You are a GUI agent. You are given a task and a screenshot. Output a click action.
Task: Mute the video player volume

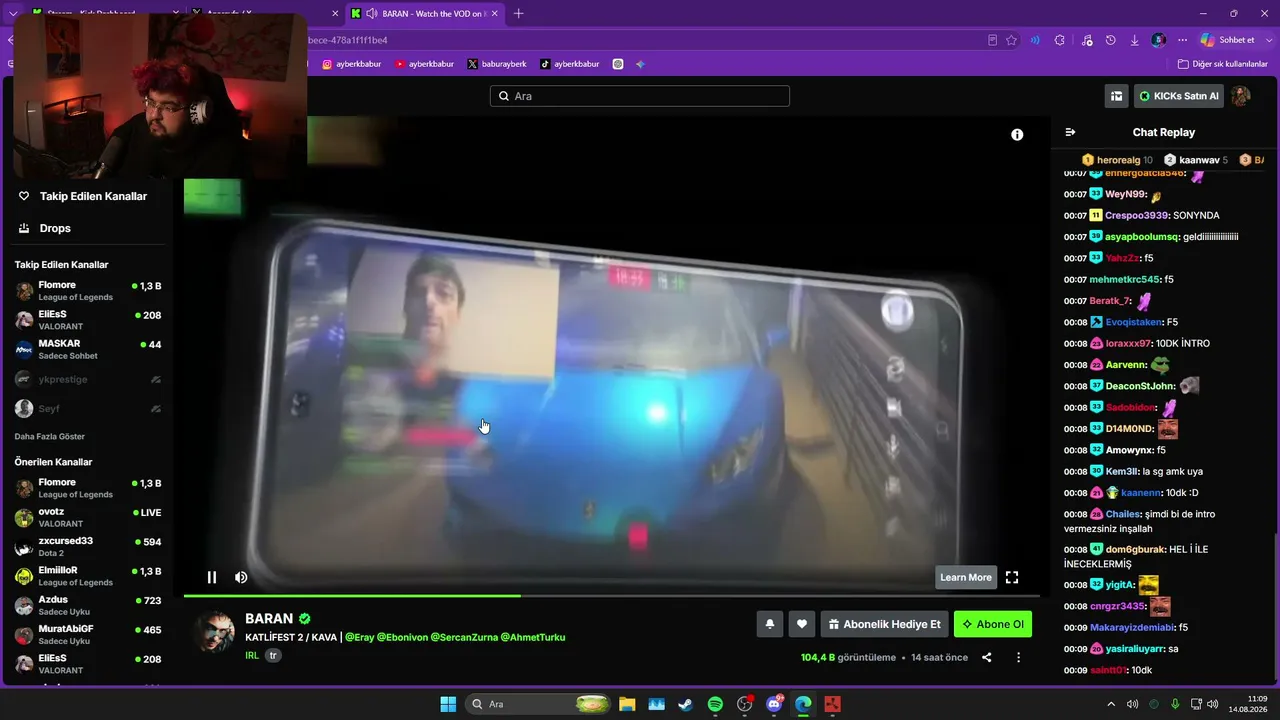coord(241,577)
